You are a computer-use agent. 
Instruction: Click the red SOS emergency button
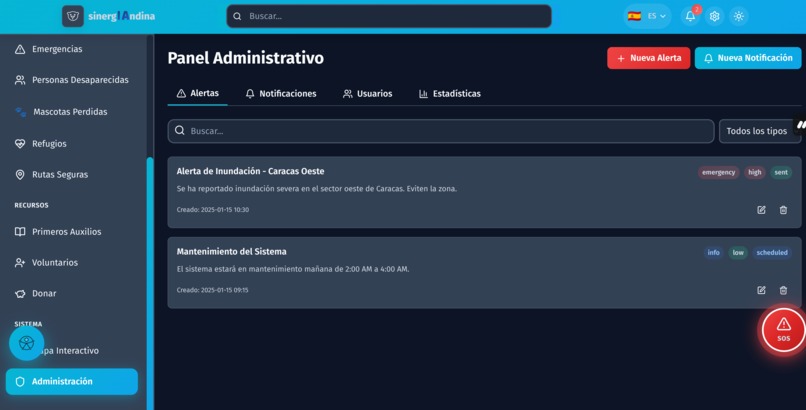[x=783, y=329]
